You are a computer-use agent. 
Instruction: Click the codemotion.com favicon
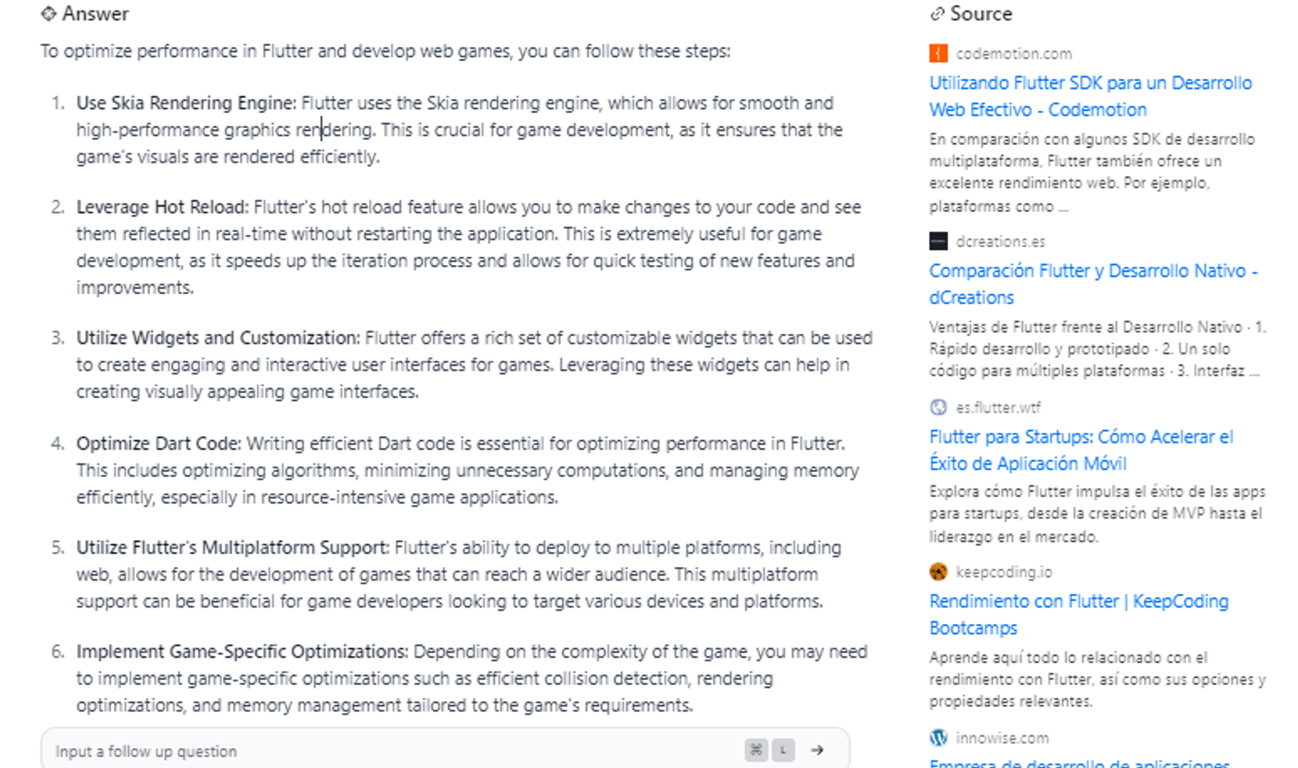pos(938,54)
